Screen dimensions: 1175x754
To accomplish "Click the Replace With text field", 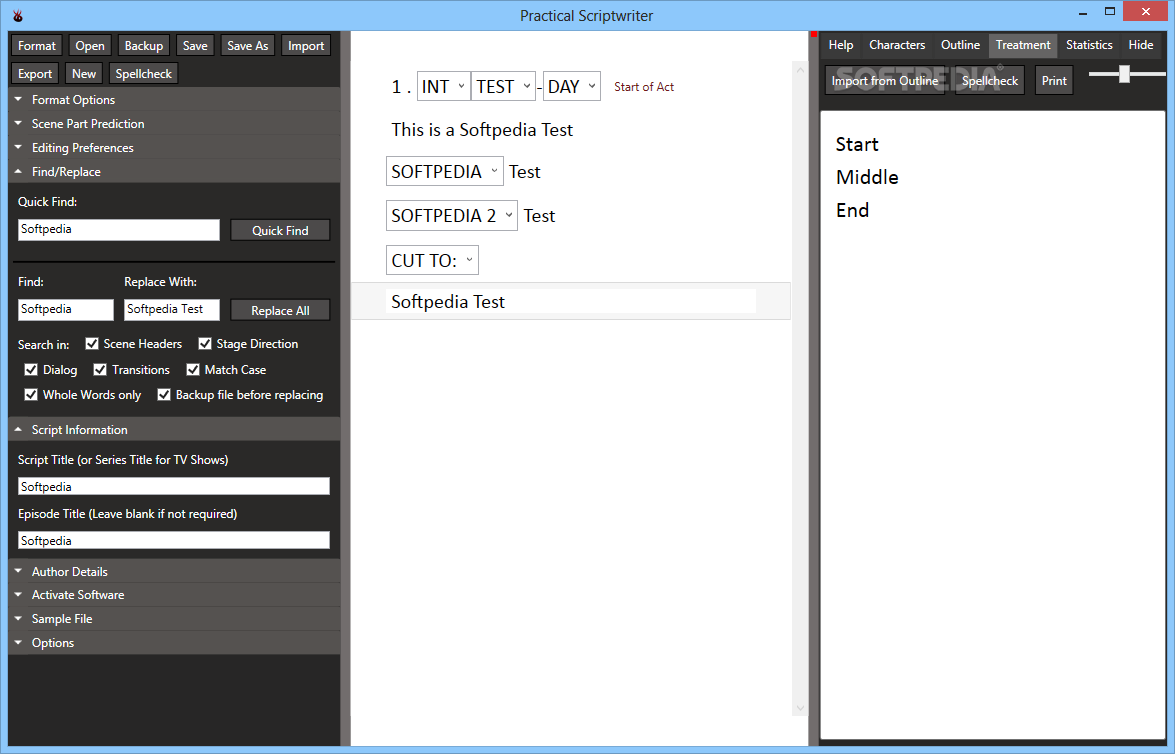I will pos(172,310).
